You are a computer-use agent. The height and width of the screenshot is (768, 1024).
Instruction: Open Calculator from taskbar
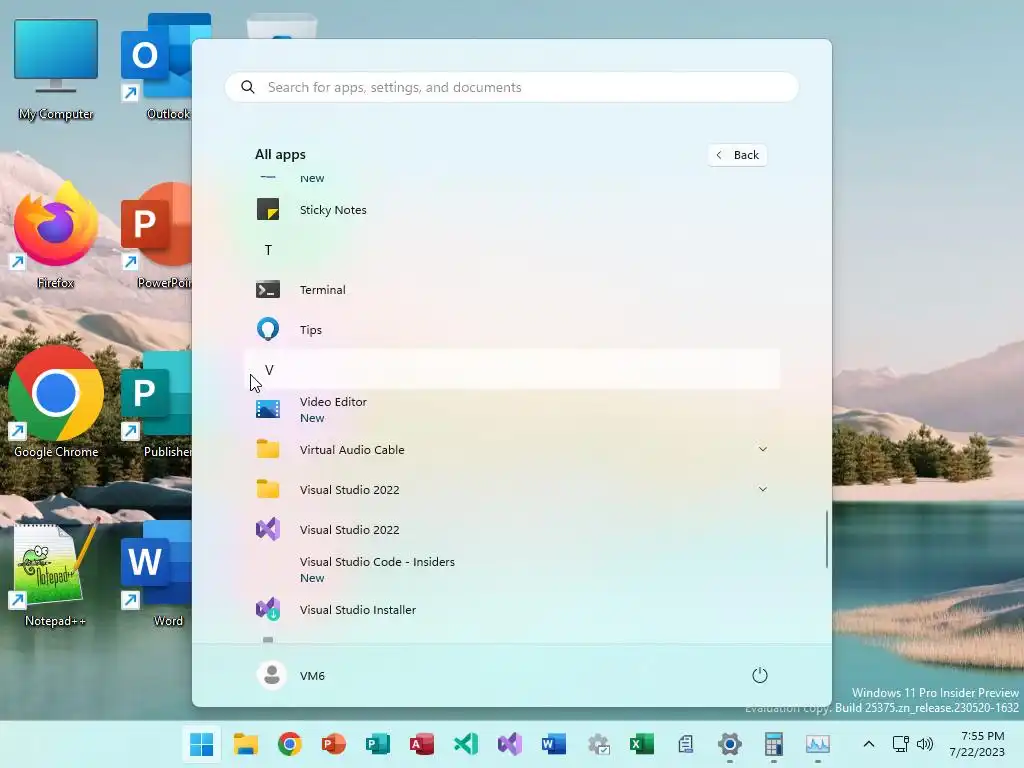pos(774,744)
